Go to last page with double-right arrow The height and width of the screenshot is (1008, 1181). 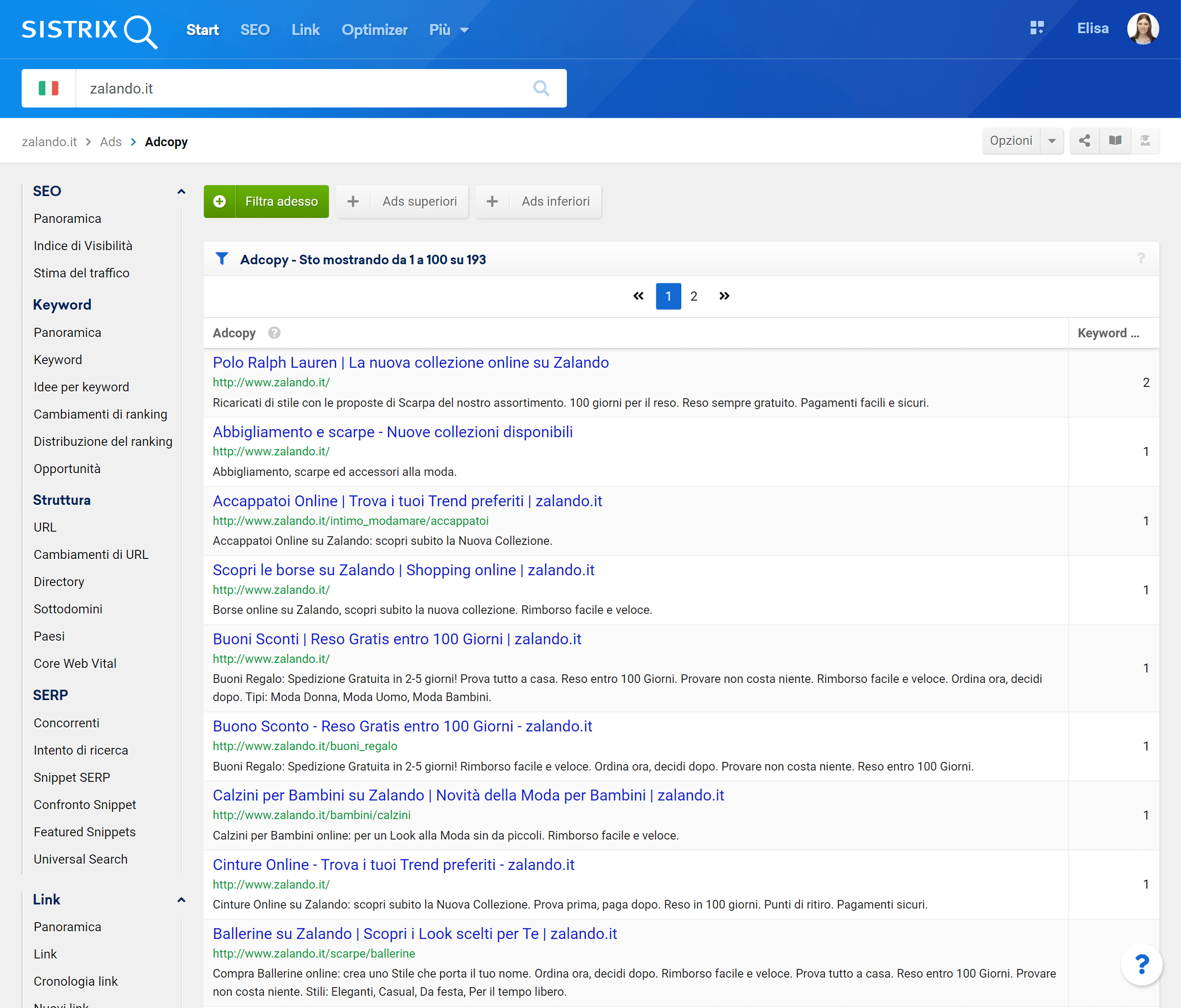[724, 296]
